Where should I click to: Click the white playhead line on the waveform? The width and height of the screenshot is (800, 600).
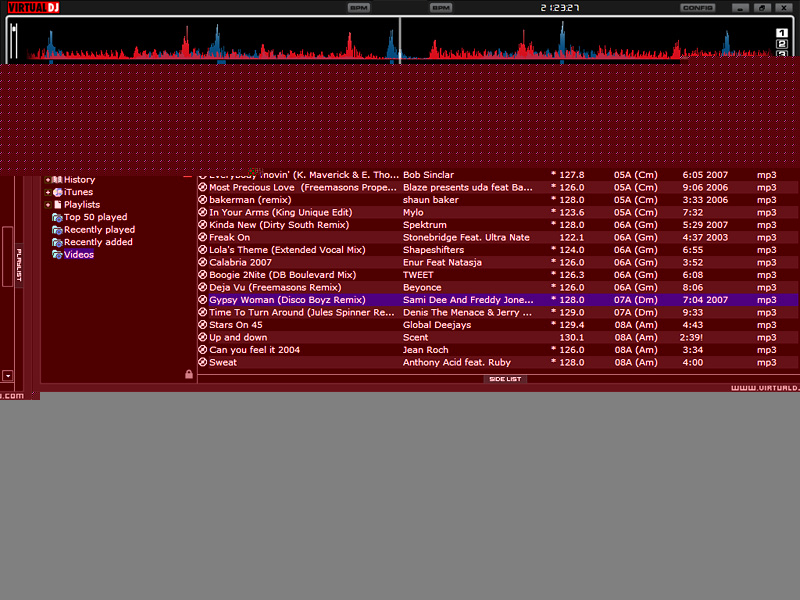(x=399, y=40)
